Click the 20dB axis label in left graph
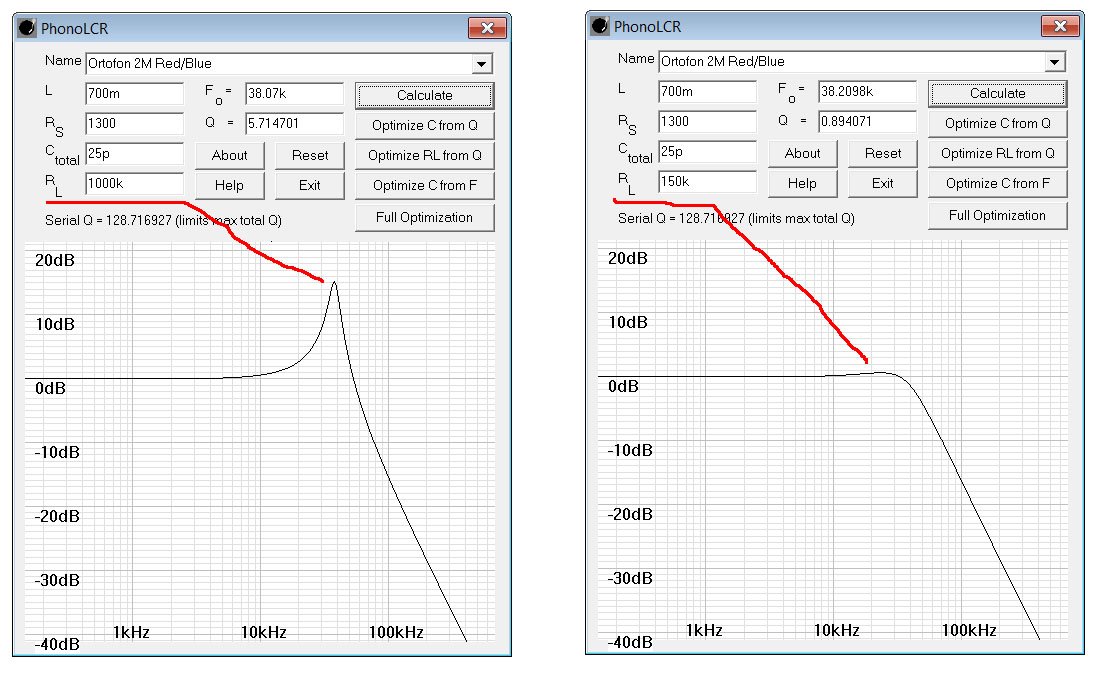Image resolution: width=1100 pixels, height=673 pixels. pos(55,260)
